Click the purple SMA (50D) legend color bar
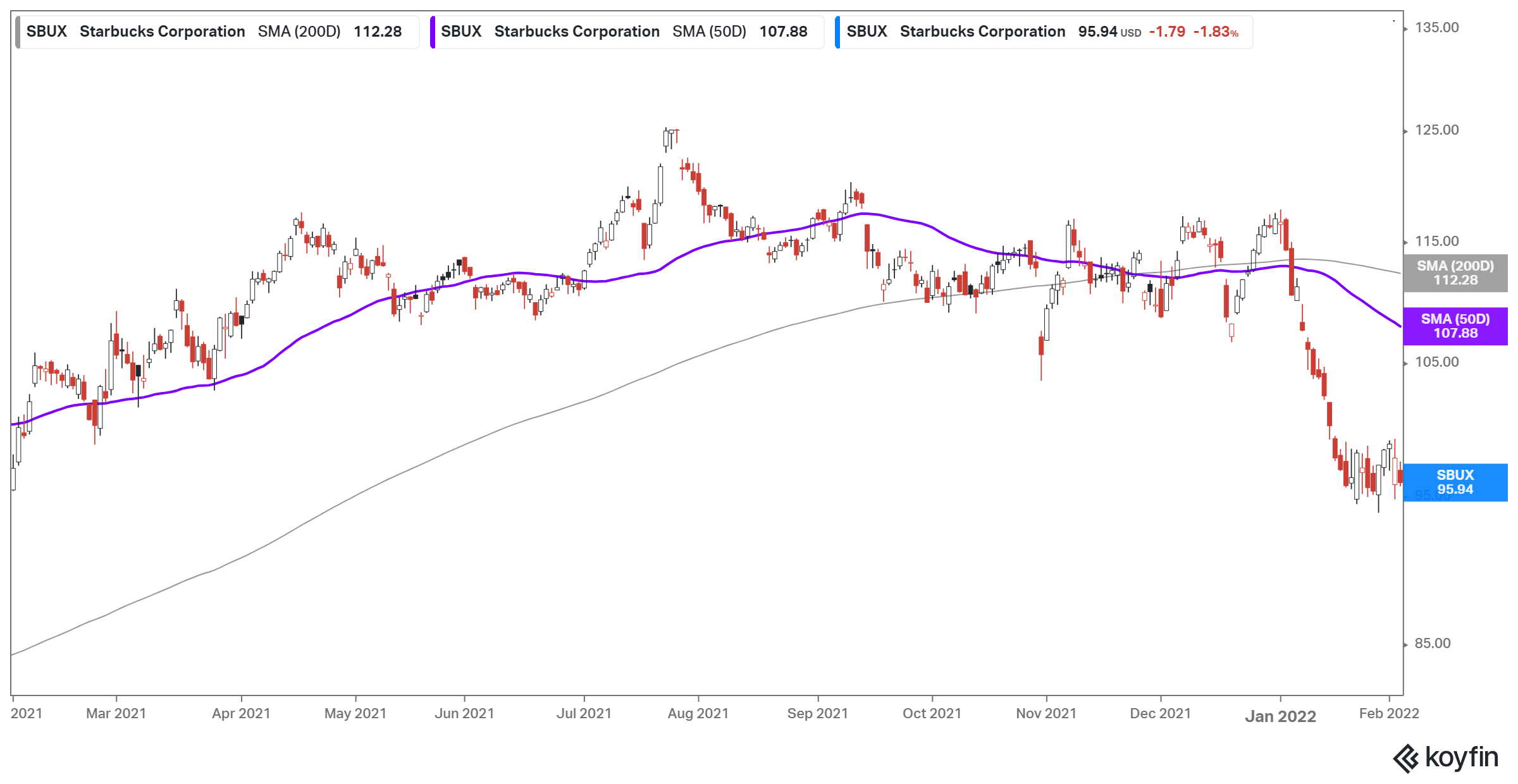This screenshot has width=1518, height=784. coord(433,32)
